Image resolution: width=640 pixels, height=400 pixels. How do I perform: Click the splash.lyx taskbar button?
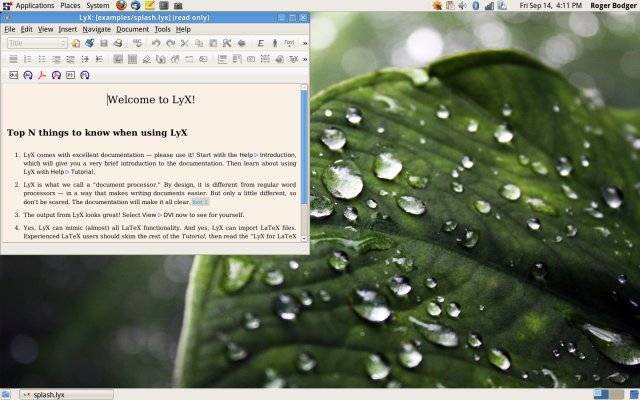[x=67, y=395]
